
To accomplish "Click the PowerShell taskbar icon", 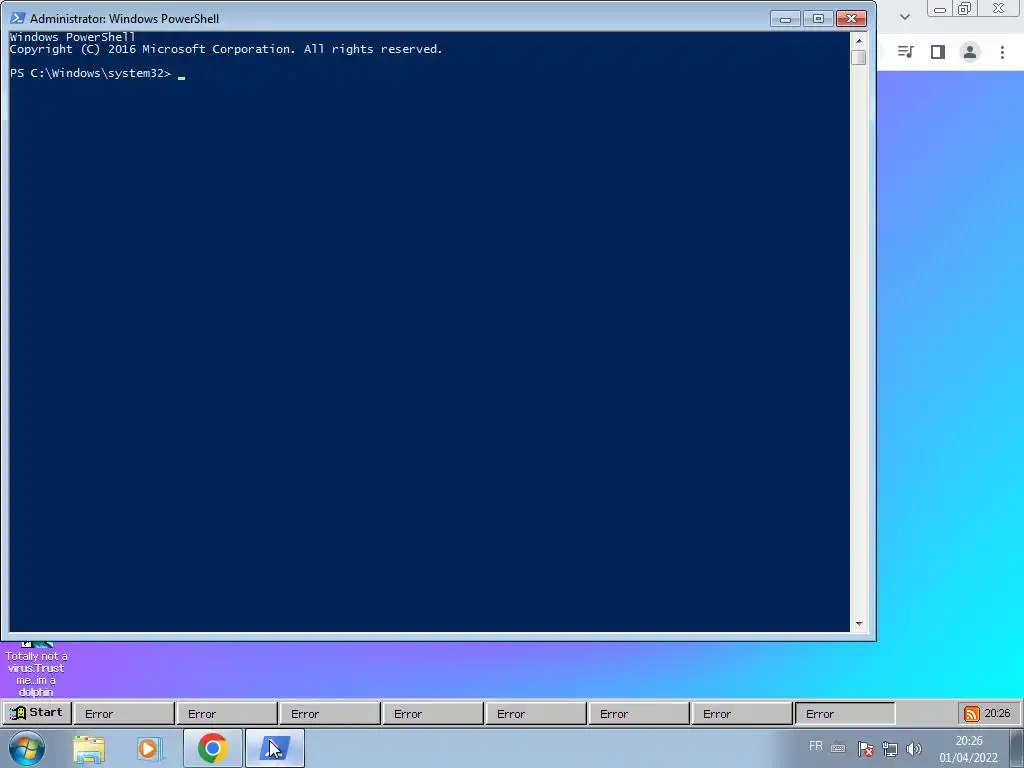I will coord(275,748).
